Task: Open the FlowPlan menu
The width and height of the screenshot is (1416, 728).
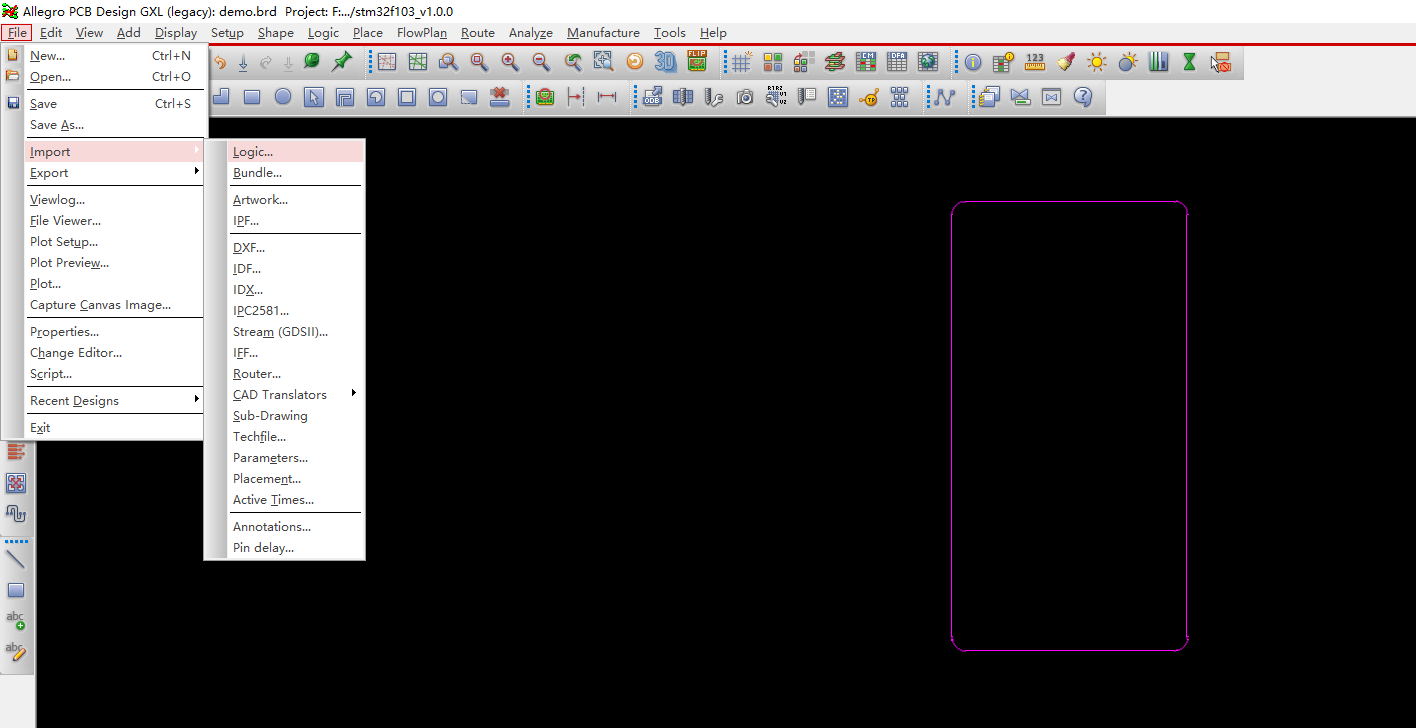Action: tap(422, 33)
